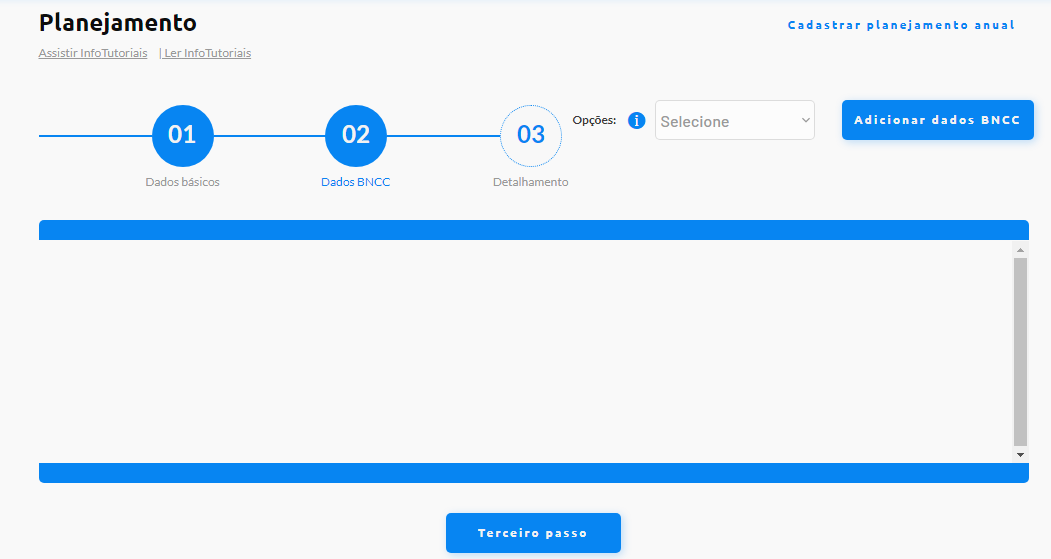Image resolution: width=1051 pixels, height=559 pixels.
Task: Open Cadastrar planejamento anual link
Action: (901, 25)
